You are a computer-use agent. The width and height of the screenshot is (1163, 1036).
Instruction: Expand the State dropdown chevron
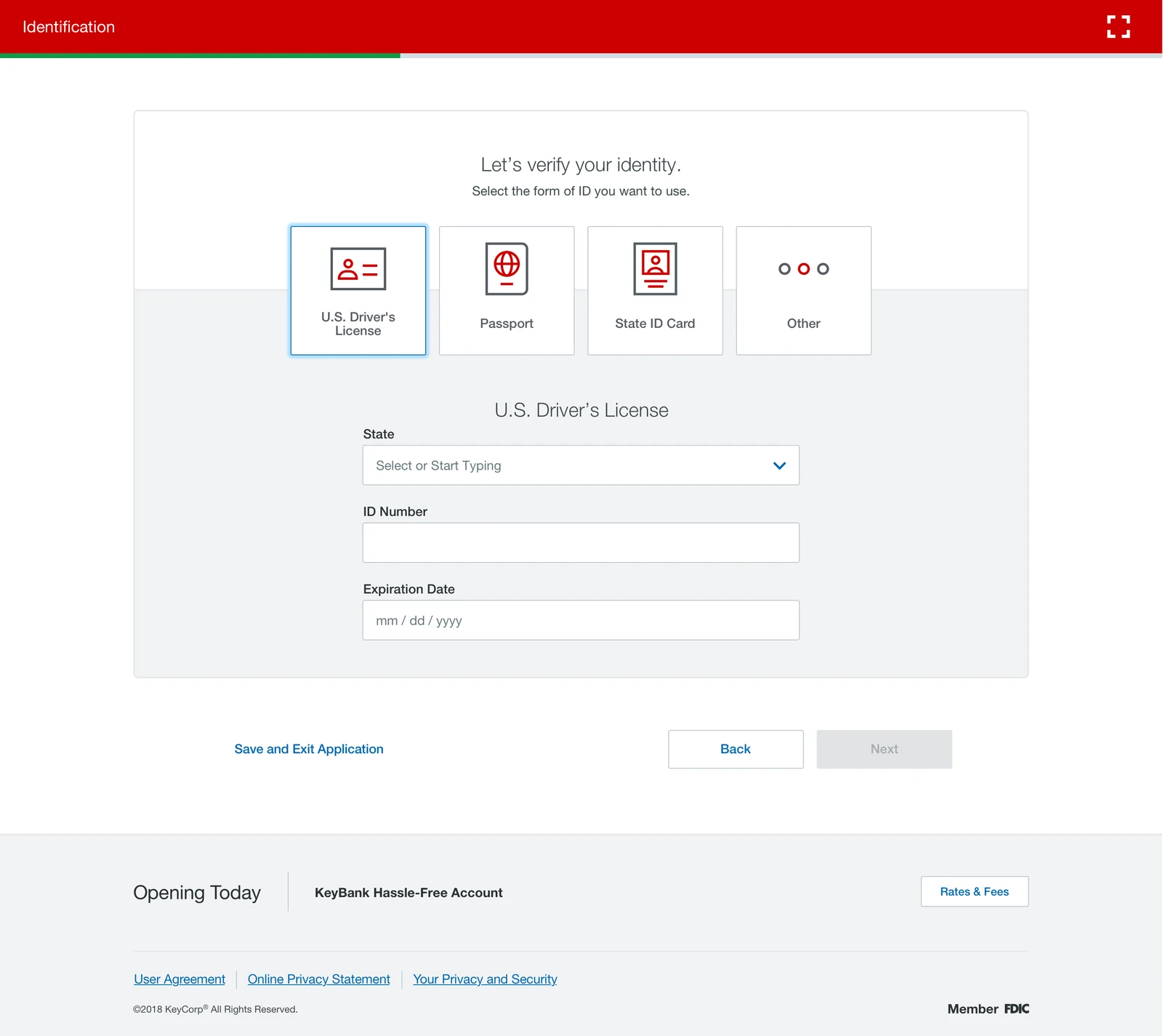779,465
